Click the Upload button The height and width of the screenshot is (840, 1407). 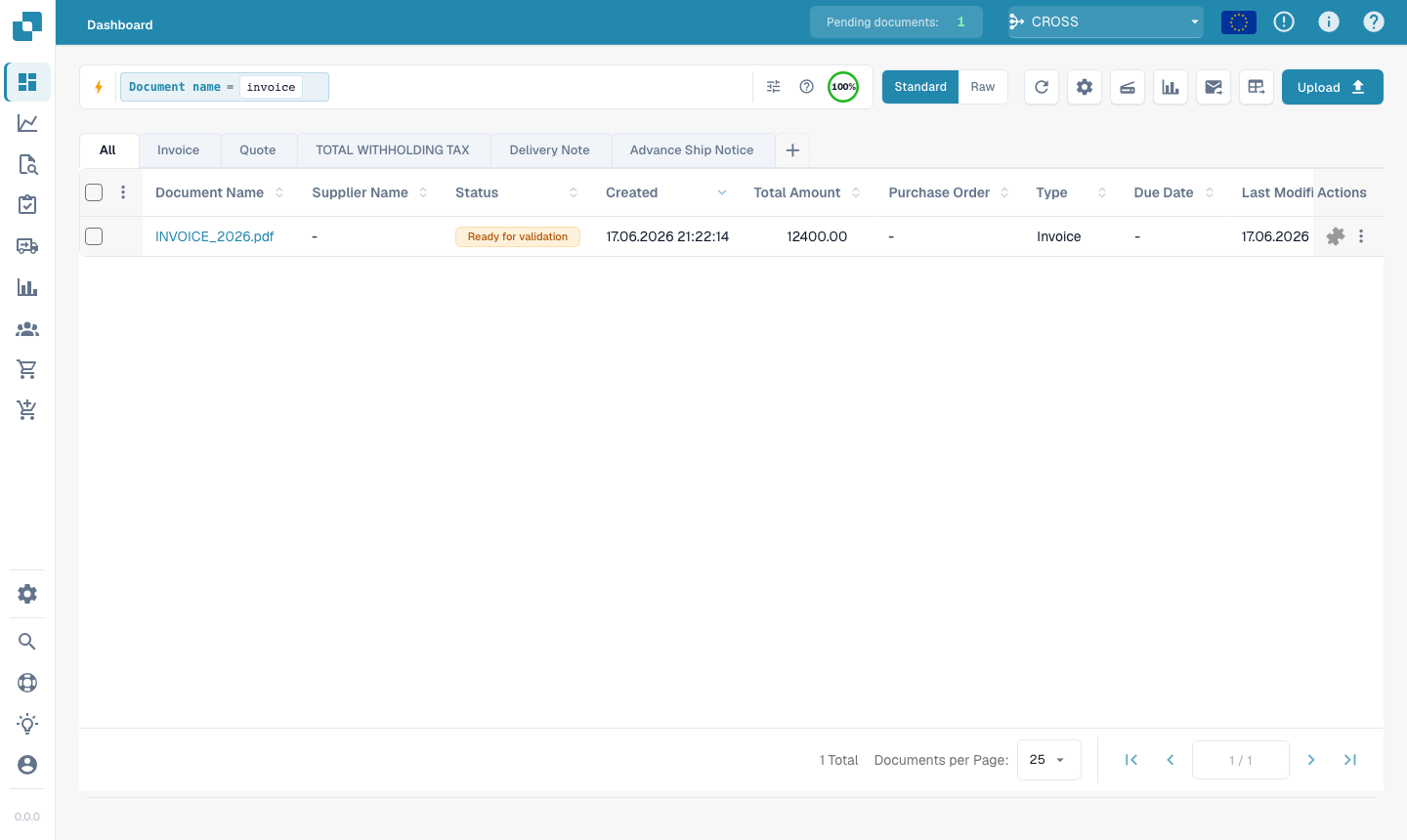tap(1333, 87)
